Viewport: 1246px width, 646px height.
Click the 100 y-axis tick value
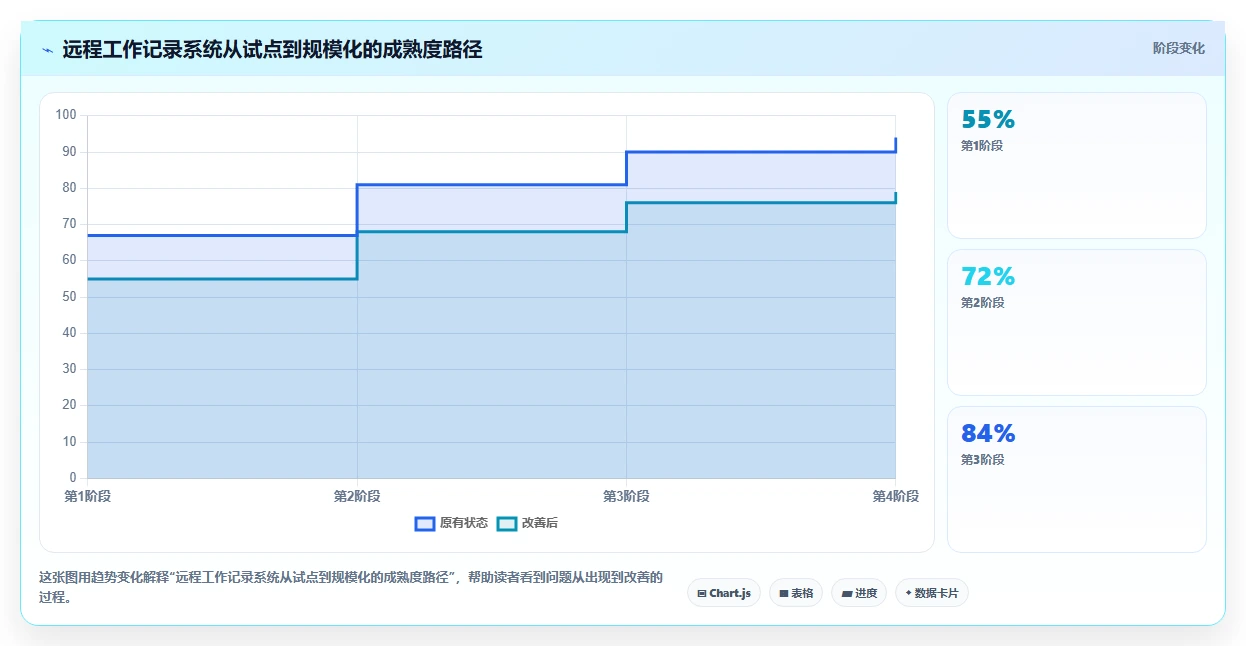(x=66, y=115)
